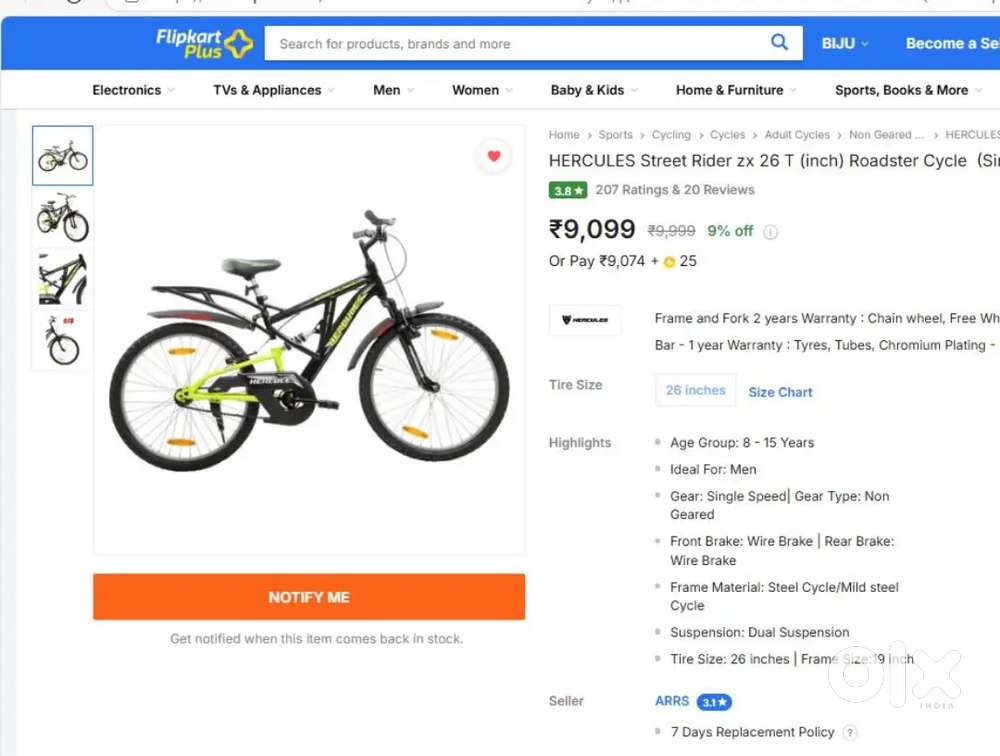Open the Baby & Kids menu
The height and width of the screenshot is (756, 1000).
point(594,90)
